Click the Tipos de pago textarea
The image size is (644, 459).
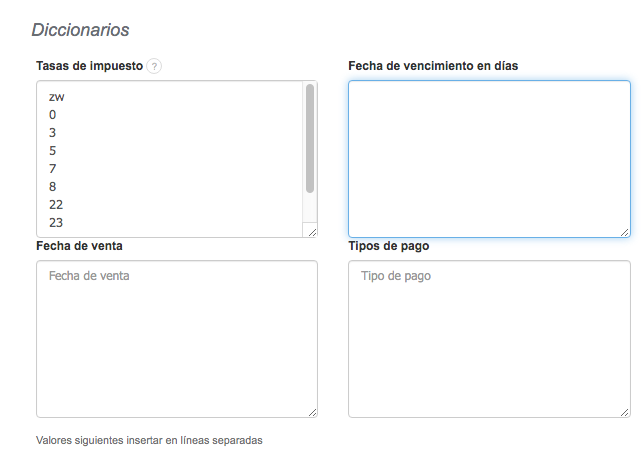[x=489, y=339]
